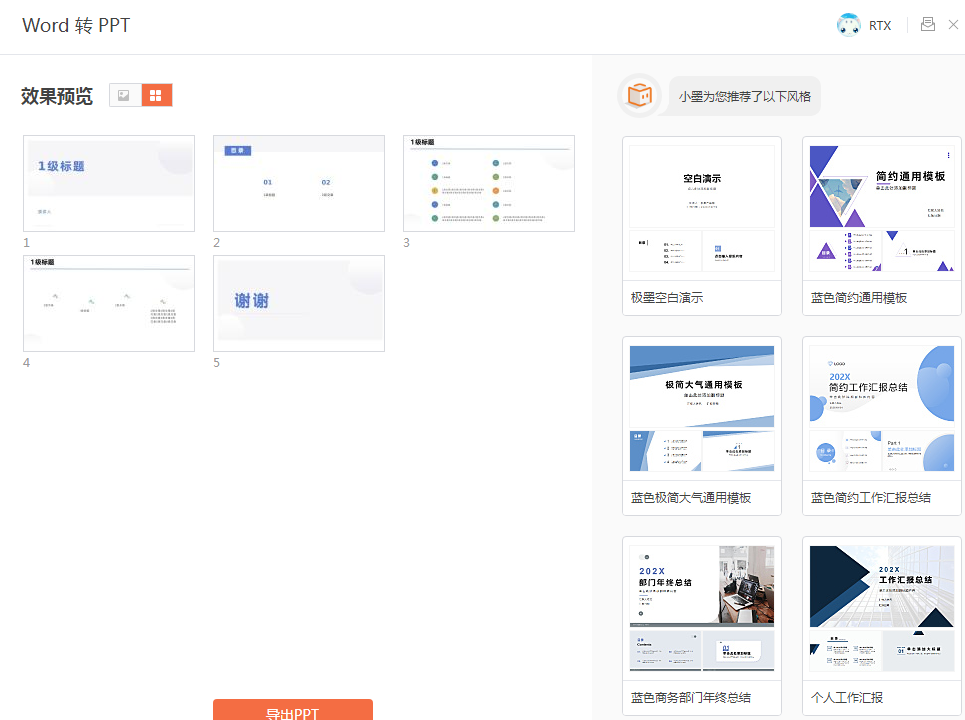Viewport: 965px width, 720px height.
Task: Close the Word 转 PPT window
Action: pyautogui.click(x=955, y=24)
